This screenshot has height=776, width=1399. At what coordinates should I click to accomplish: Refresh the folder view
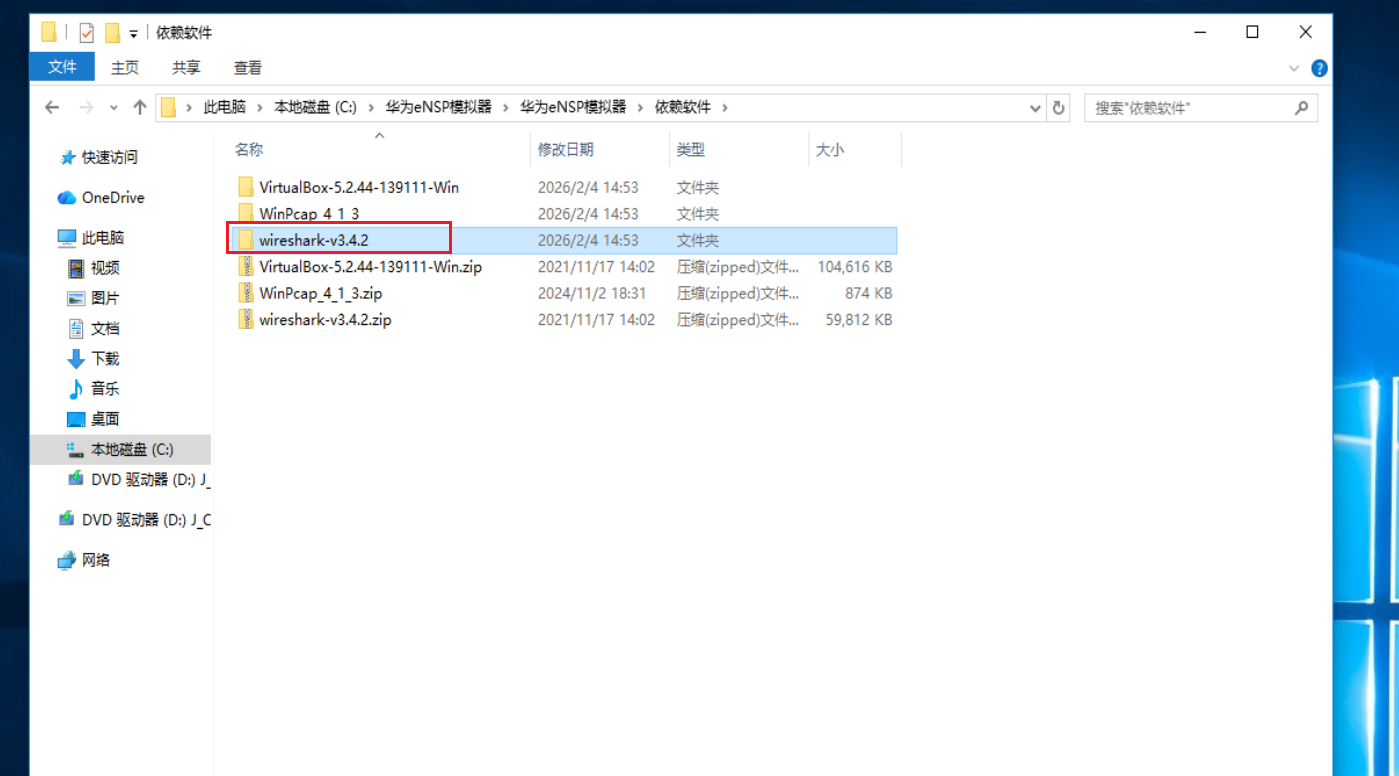click(1059, 107)
